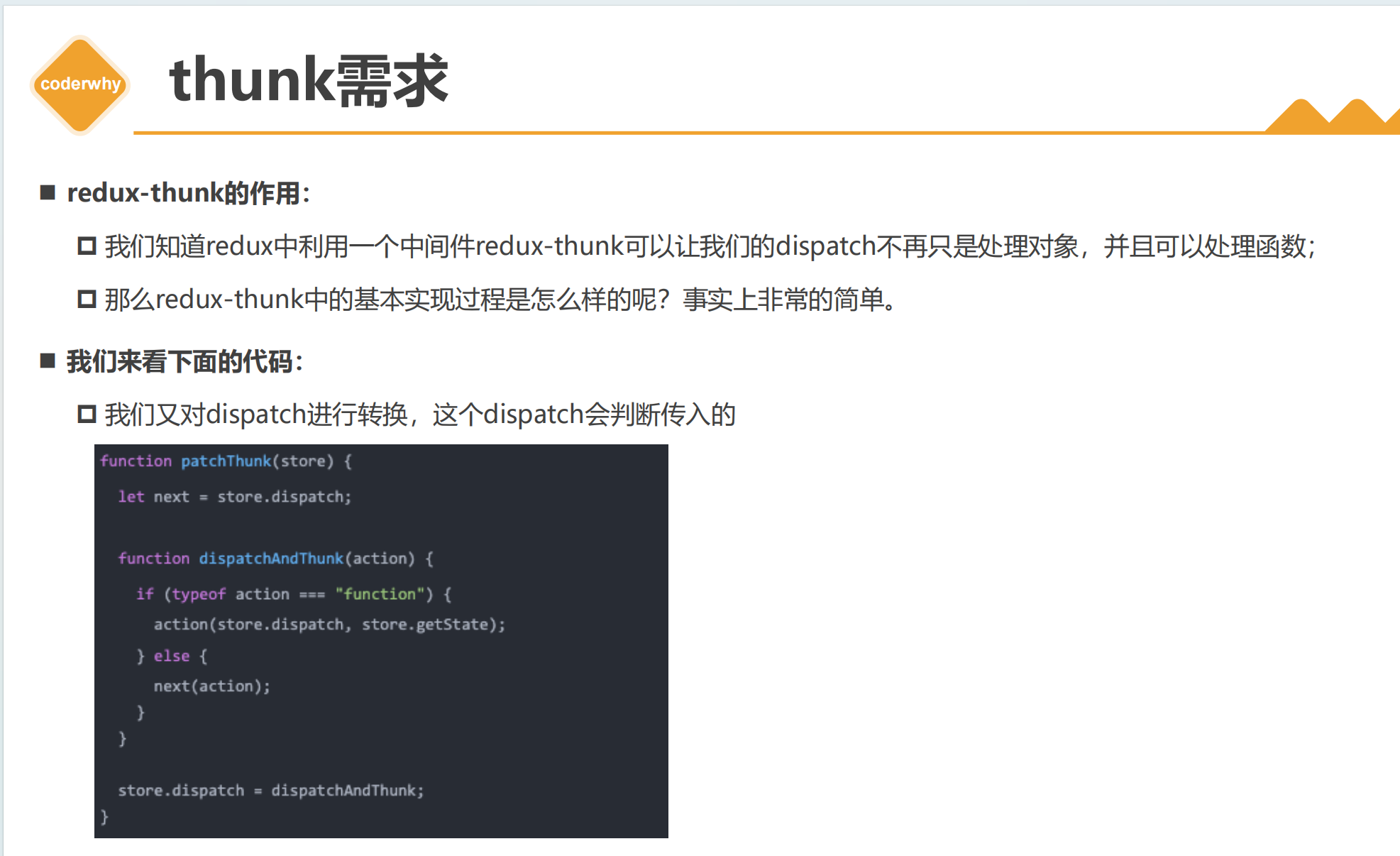The width and height of the screenshot is (1400, 856).
Task: Click the function dispatchAndThunk(action) code line
Action: point(275,559)
